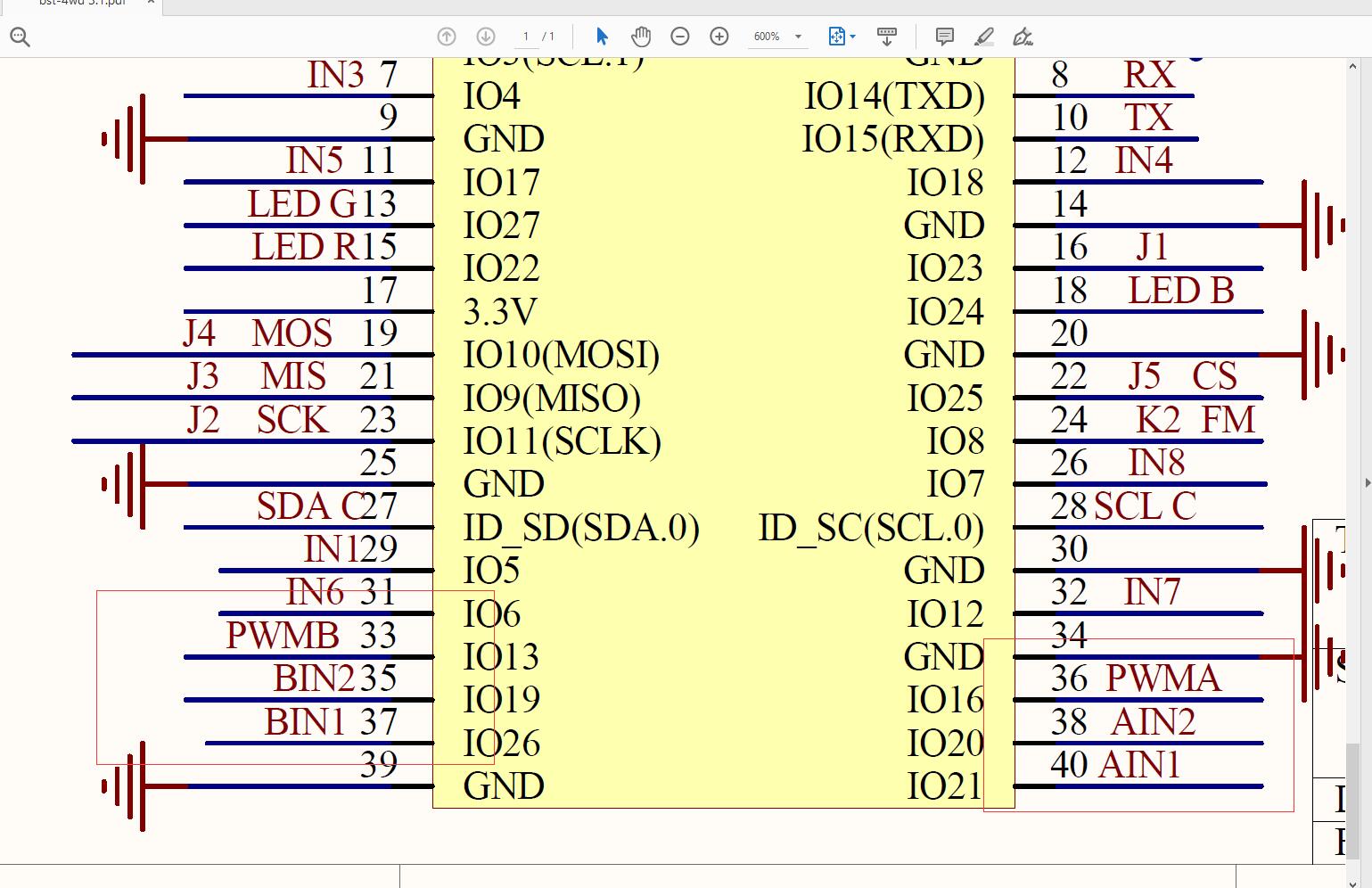
Task: Click the scrollbar down arrow
Action: point(1353,883)
